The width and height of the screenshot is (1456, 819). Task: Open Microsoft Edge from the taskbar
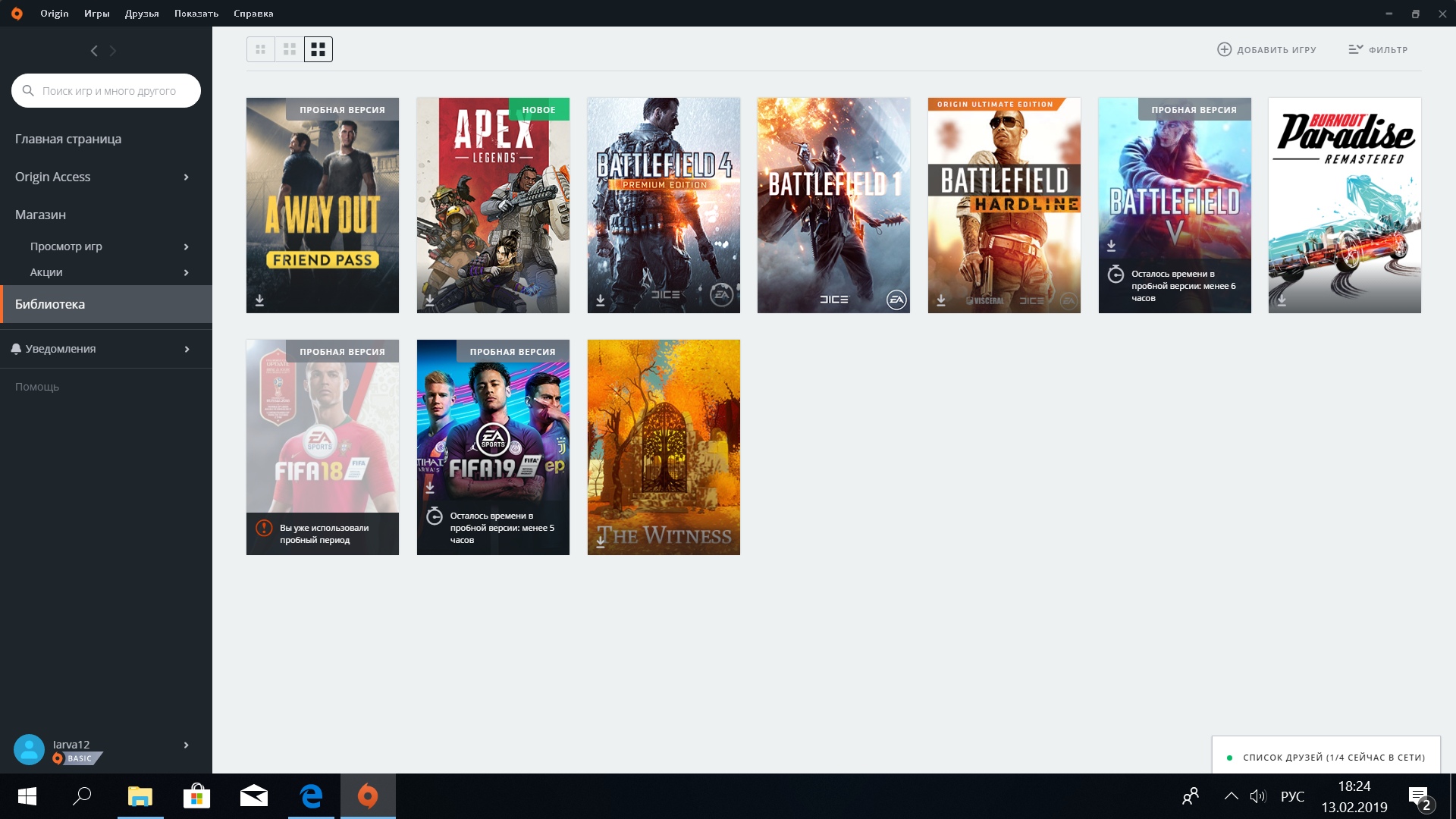click(x=311, y=796)
